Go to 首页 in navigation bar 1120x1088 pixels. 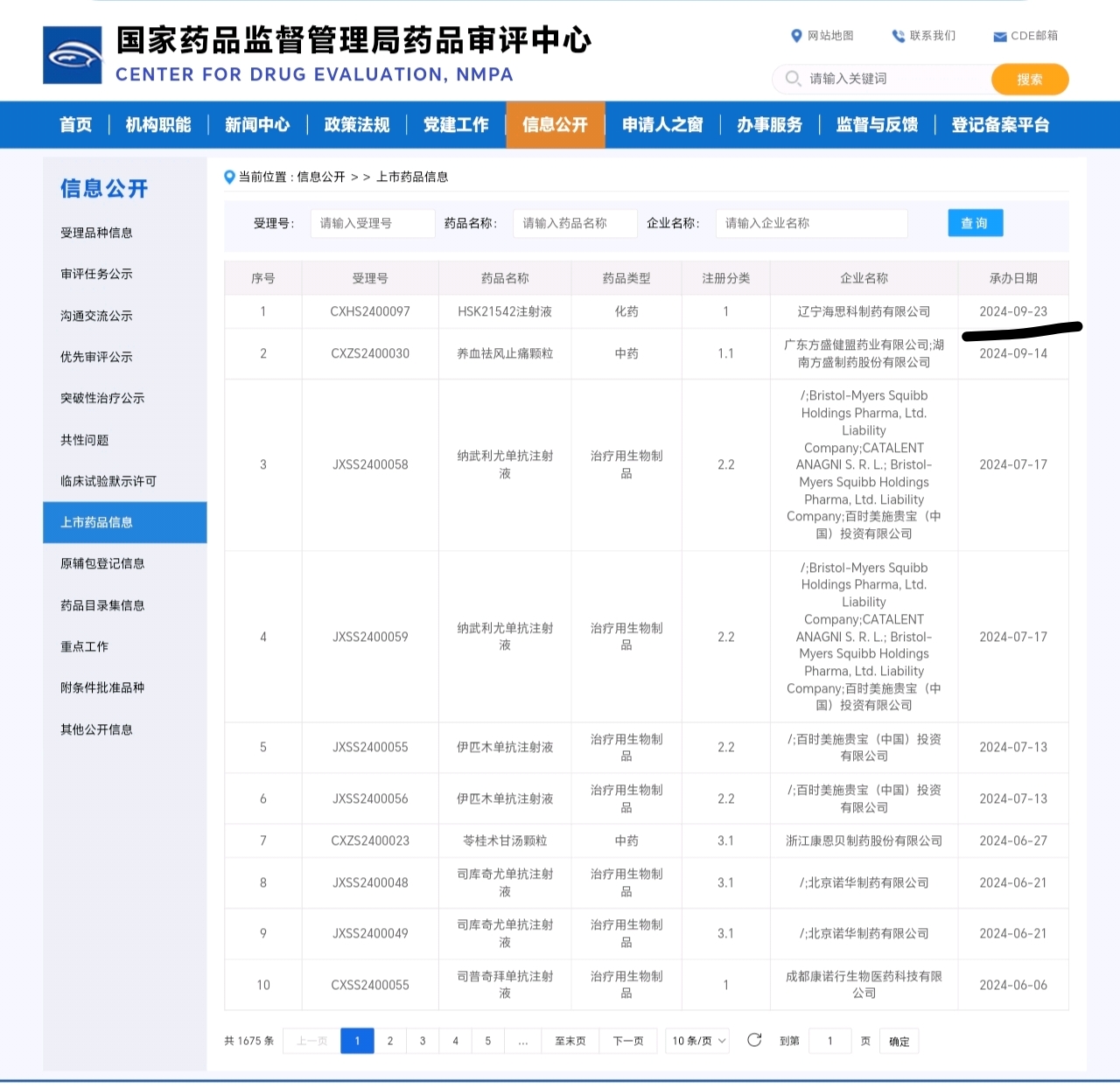(x=76, y=125)
